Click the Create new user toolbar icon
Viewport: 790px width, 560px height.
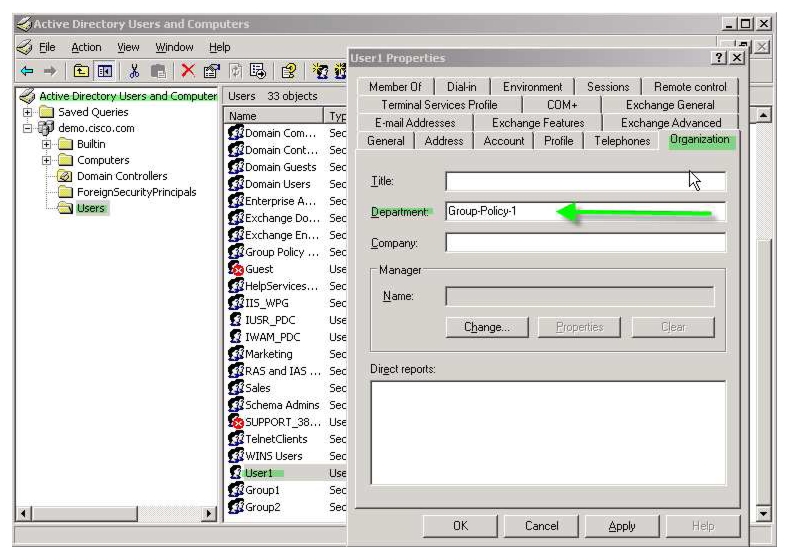point(320,71)
